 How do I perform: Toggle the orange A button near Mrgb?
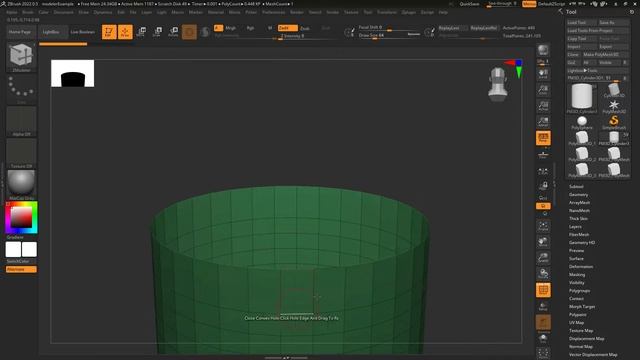pyautogui.click(x=218, y=28)
